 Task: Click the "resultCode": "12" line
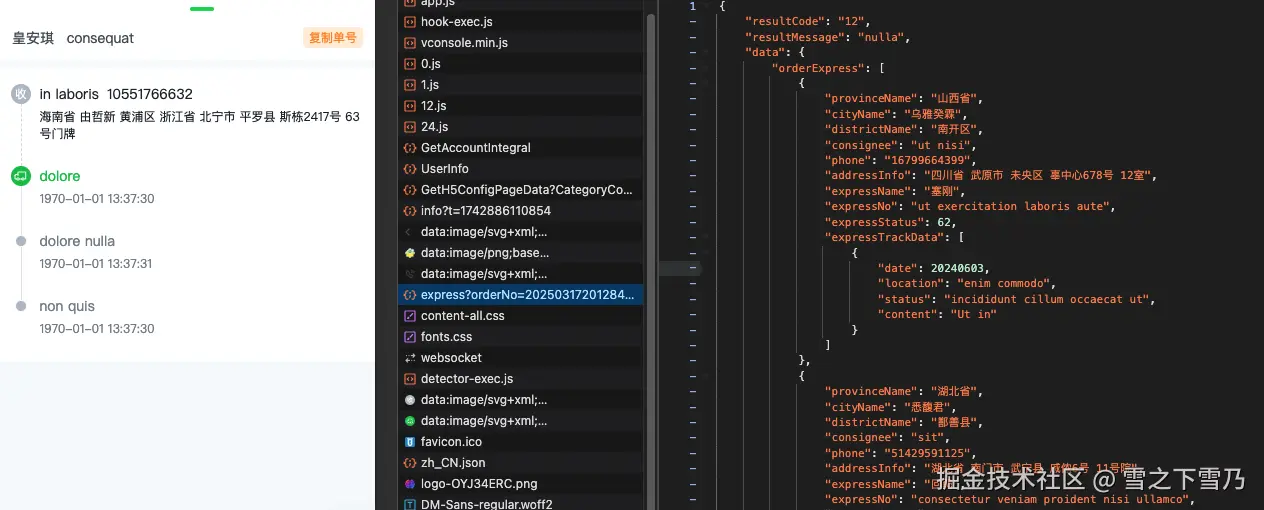pyautogui.click(x=807, y=22)
